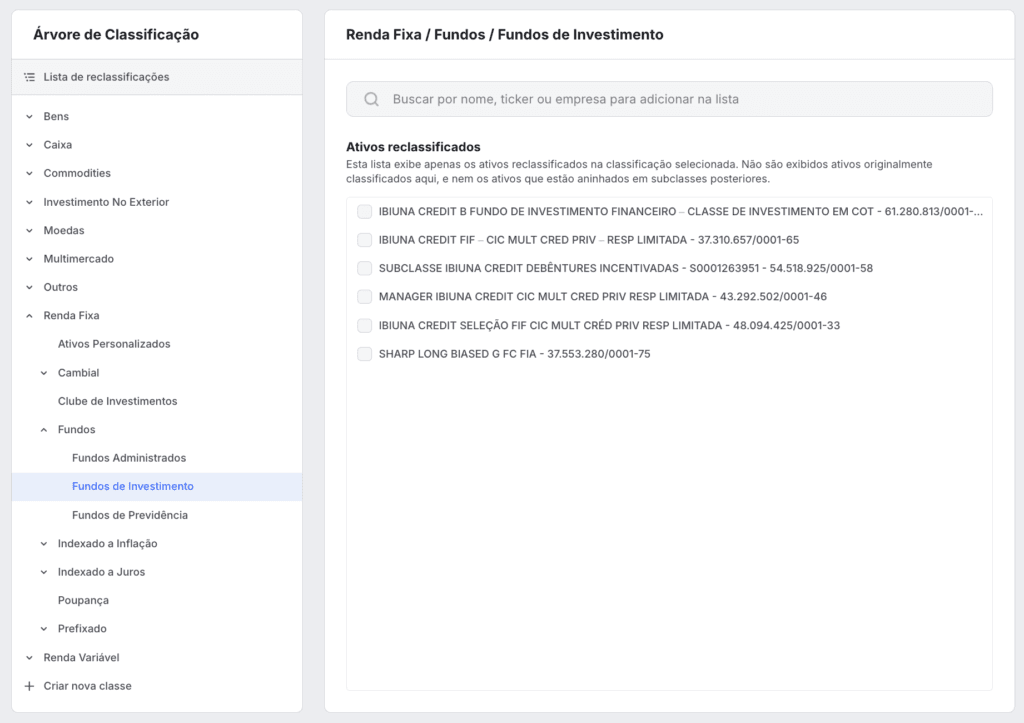1024x723 pixels.
Task: Click the reclassification list icon
Action: tap(29, 77)
